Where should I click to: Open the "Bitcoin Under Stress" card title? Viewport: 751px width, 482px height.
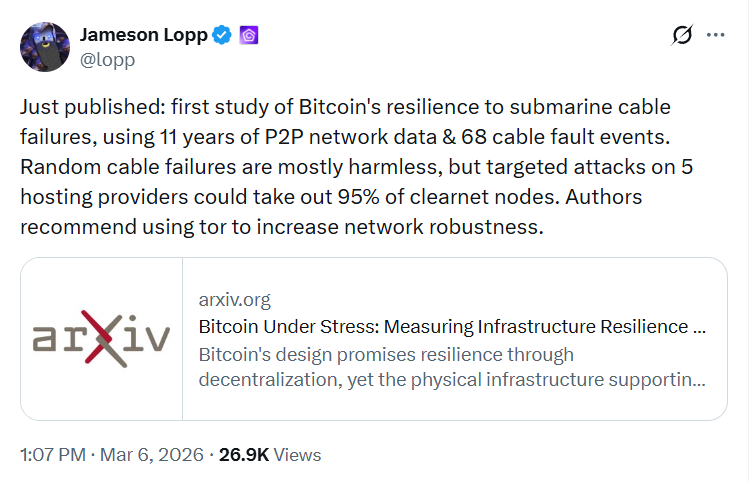coord(452,327)
